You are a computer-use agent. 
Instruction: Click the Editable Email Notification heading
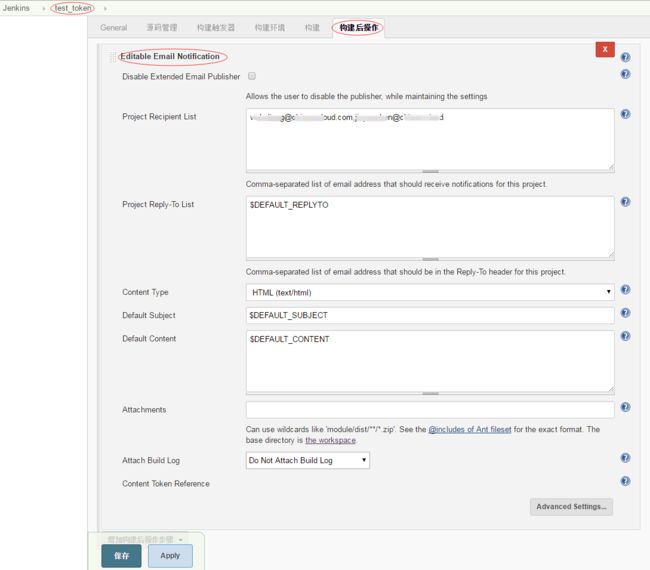click(x=170, y=56)
